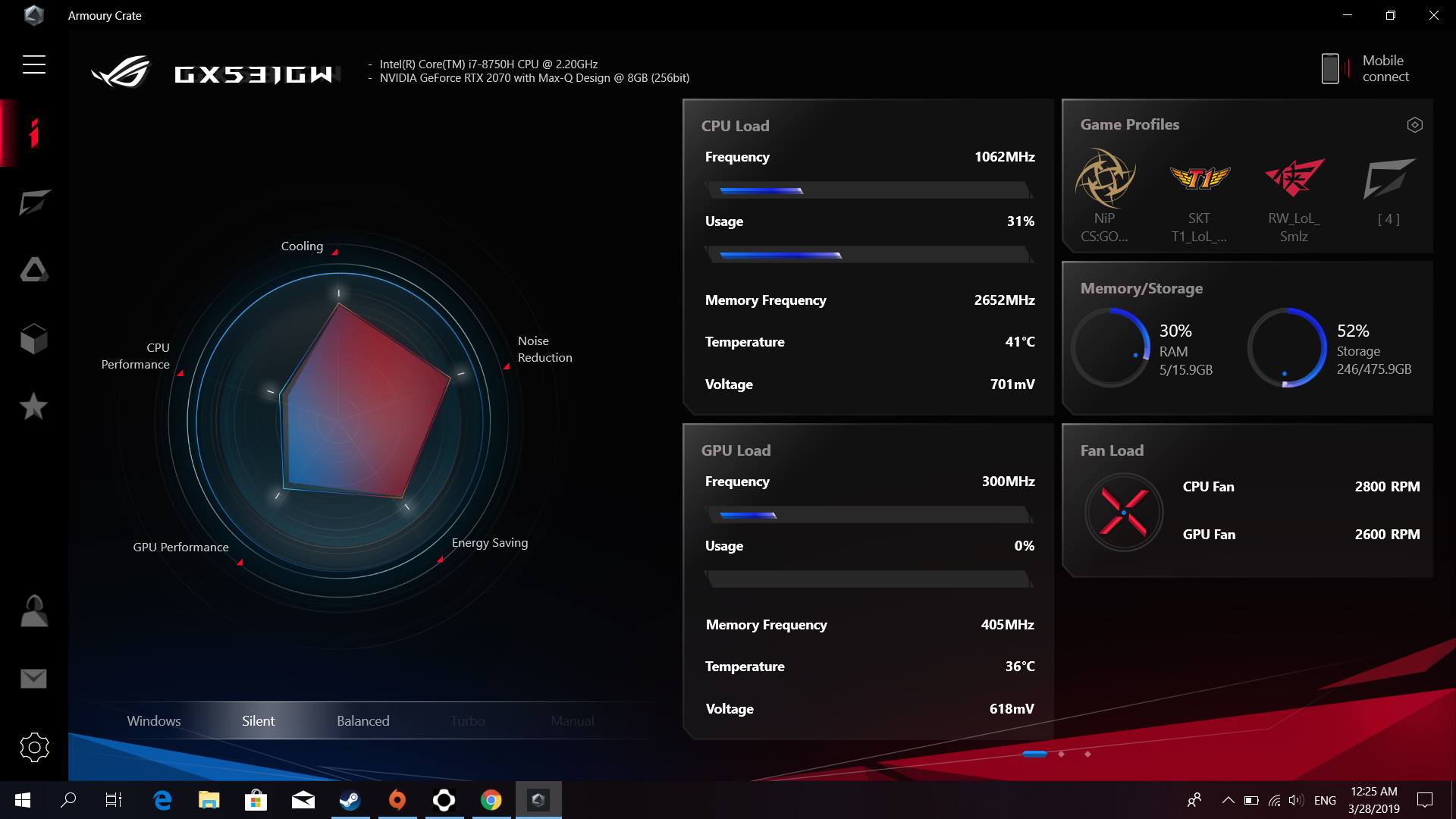Click the Noise Reduction radar label
The height and width of the screenshot is (819, 1456).
544,350
